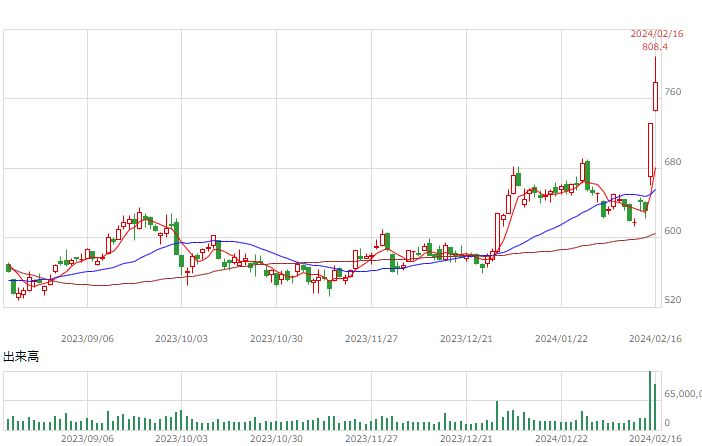Viewport: 702px width, 446px height.
Task: Click the 680 price axis label
Action: [x=673, y=162]
